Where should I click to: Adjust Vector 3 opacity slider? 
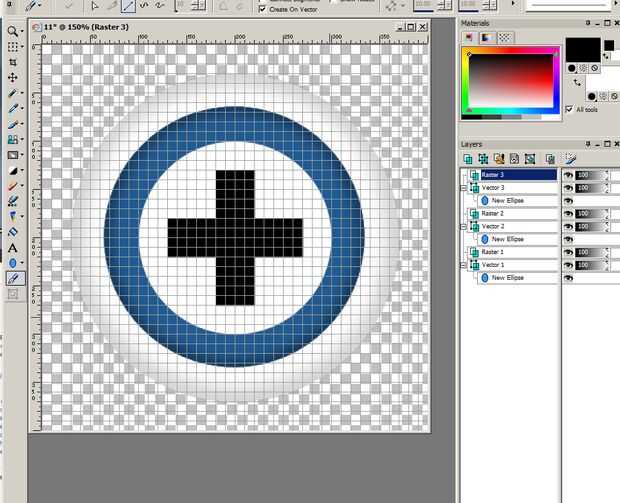pos(592,188)
